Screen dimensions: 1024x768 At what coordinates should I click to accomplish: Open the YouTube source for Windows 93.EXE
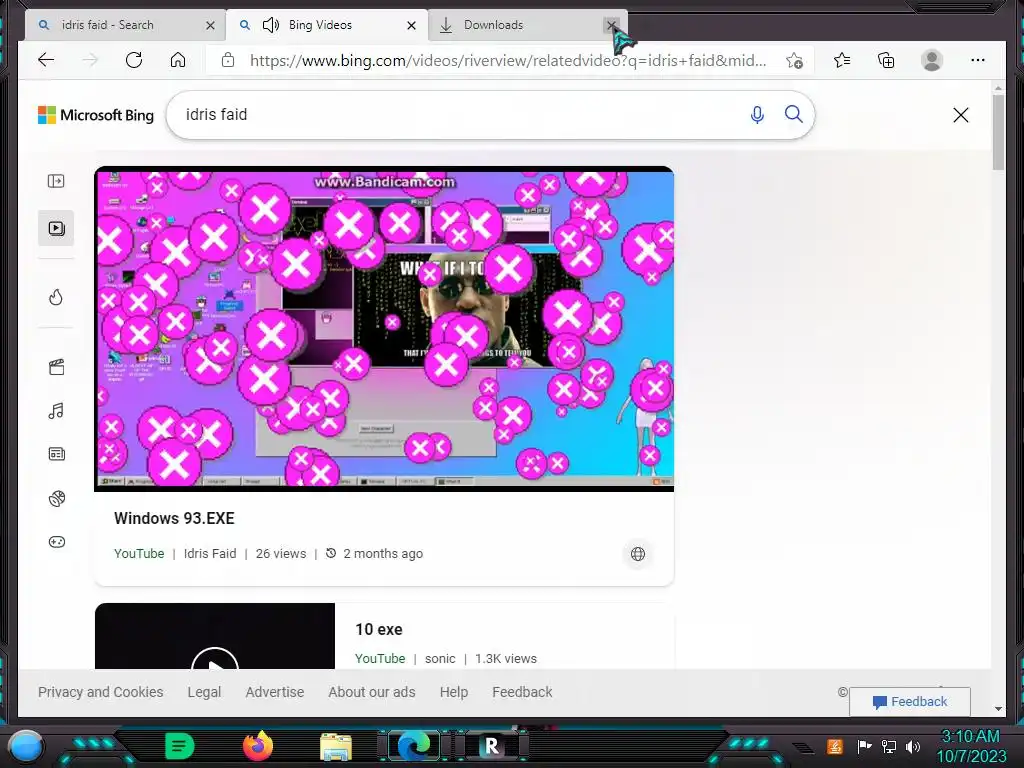(139, 553)
